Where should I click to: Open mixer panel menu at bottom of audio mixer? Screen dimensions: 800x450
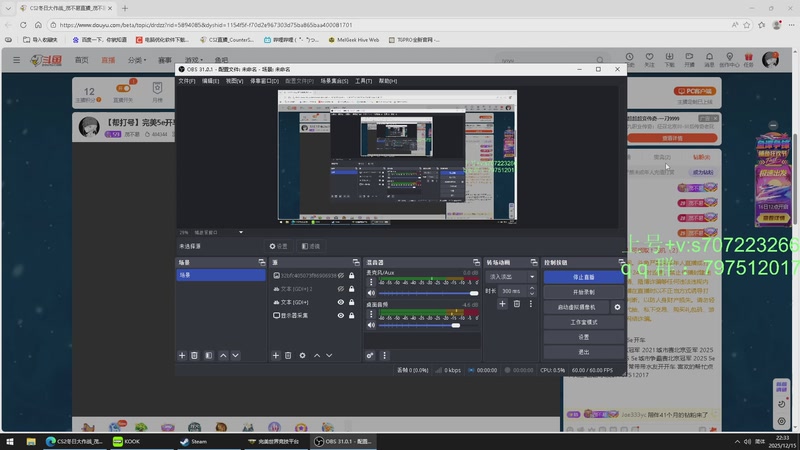[x=384, y=355]
